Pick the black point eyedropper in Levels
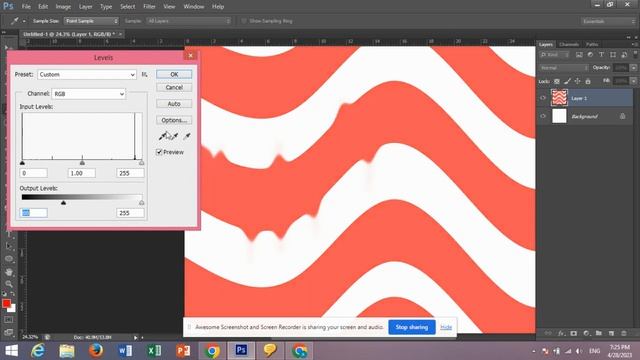The image size is (640, 360). click(162, 136)
